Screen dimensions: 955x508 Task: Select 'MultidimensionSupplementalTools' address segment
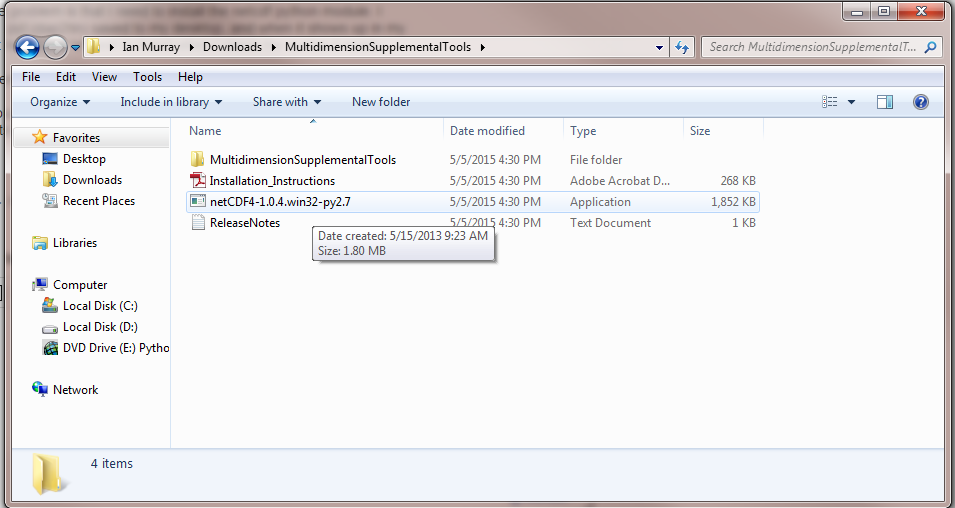coord(378,47)
